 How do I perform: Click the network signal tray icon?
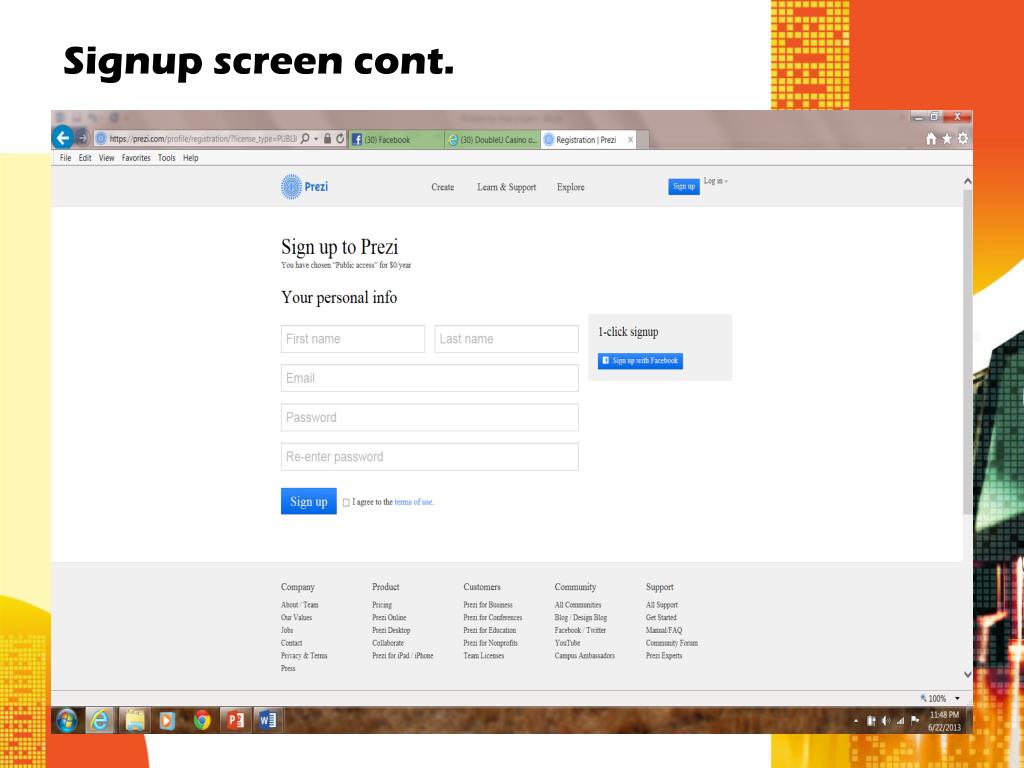[900, 721]
